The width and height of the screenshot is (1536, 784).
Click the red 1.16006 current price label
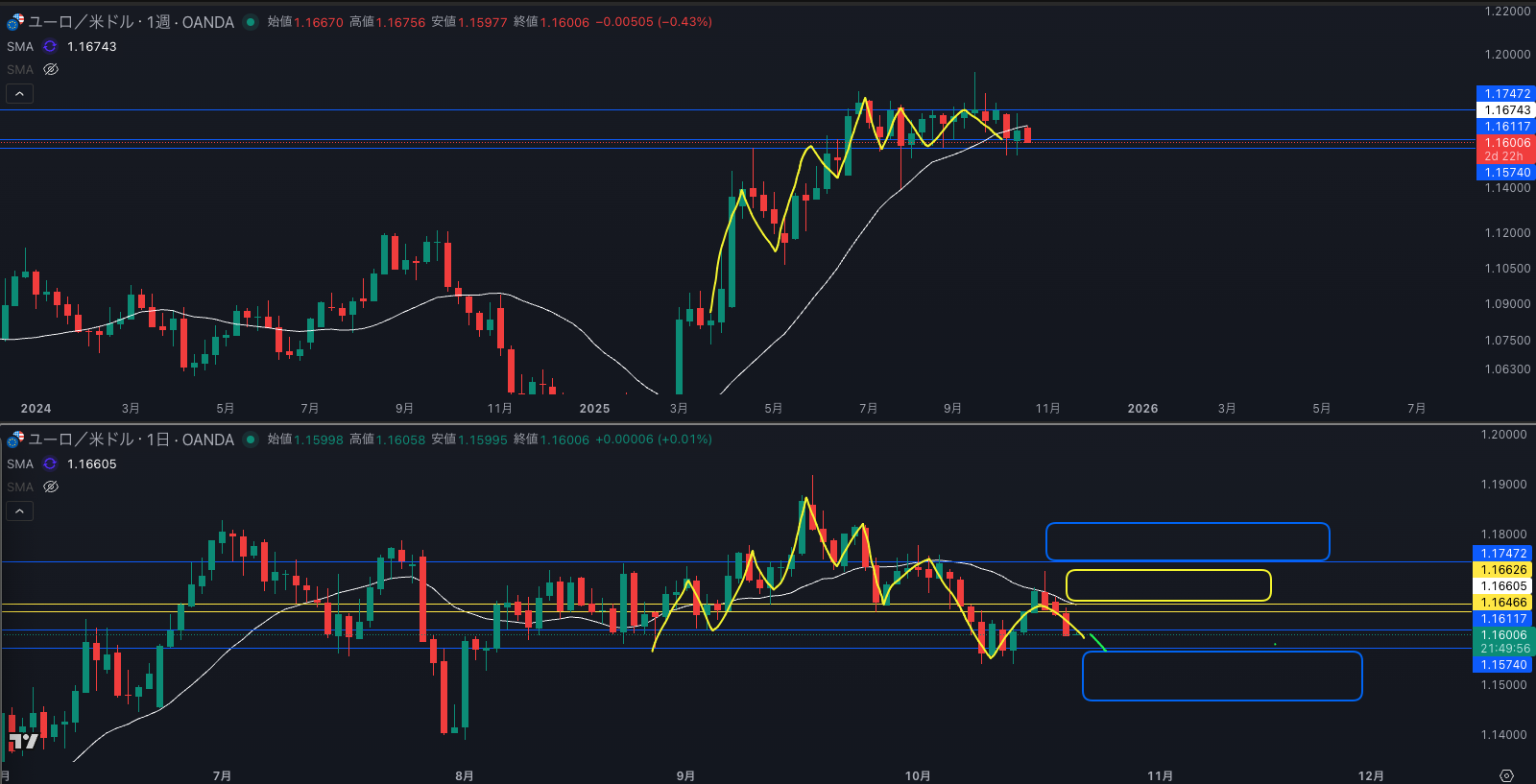(1506, 149)
